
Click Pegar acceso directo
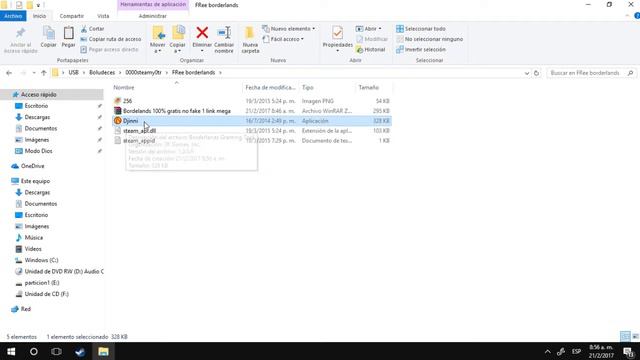[x=109, y=49]
